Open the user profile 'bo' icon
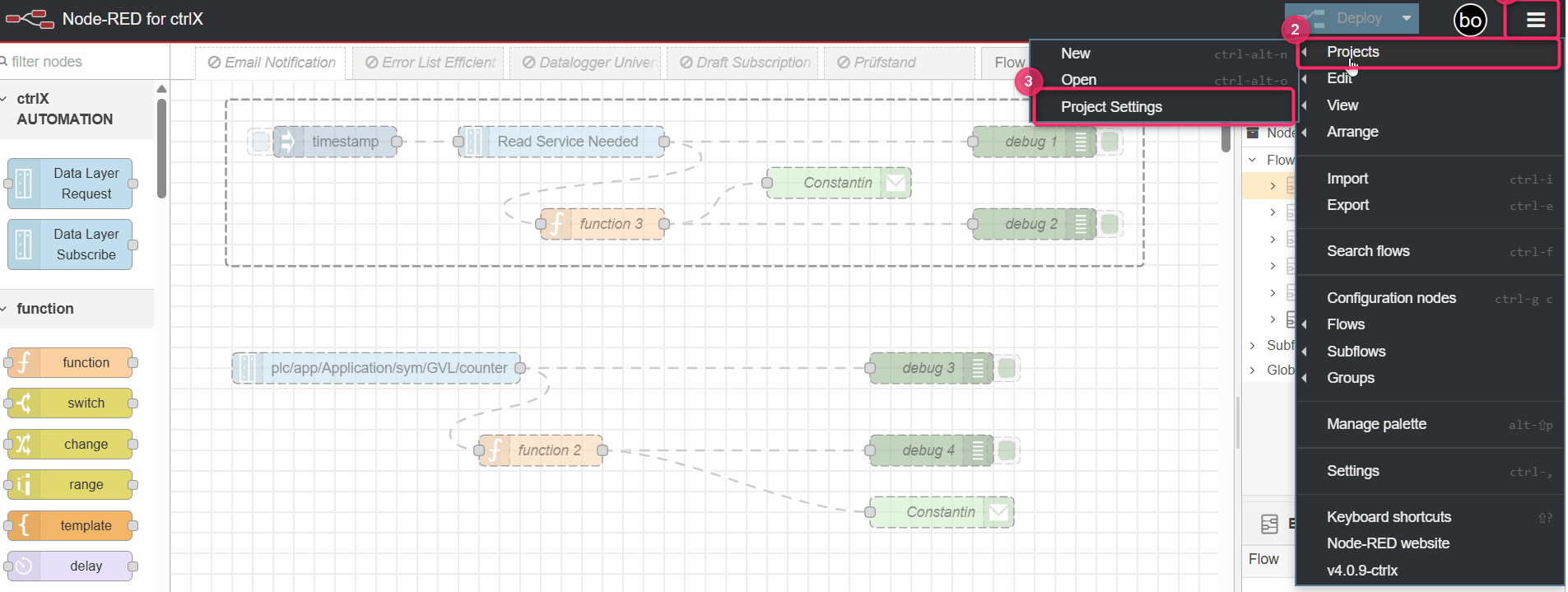The width and height of the screenshot is (1568, 592). click(x=1470, y=20)
